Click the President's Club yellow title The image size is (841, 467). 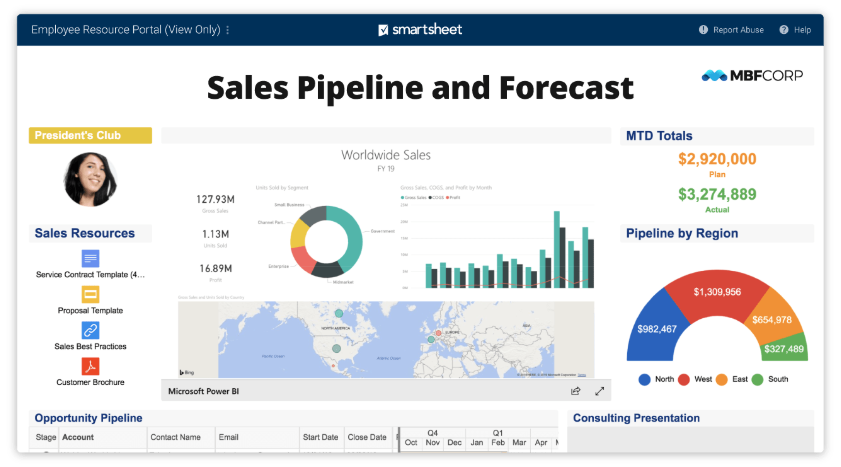(x=90, y=136)
